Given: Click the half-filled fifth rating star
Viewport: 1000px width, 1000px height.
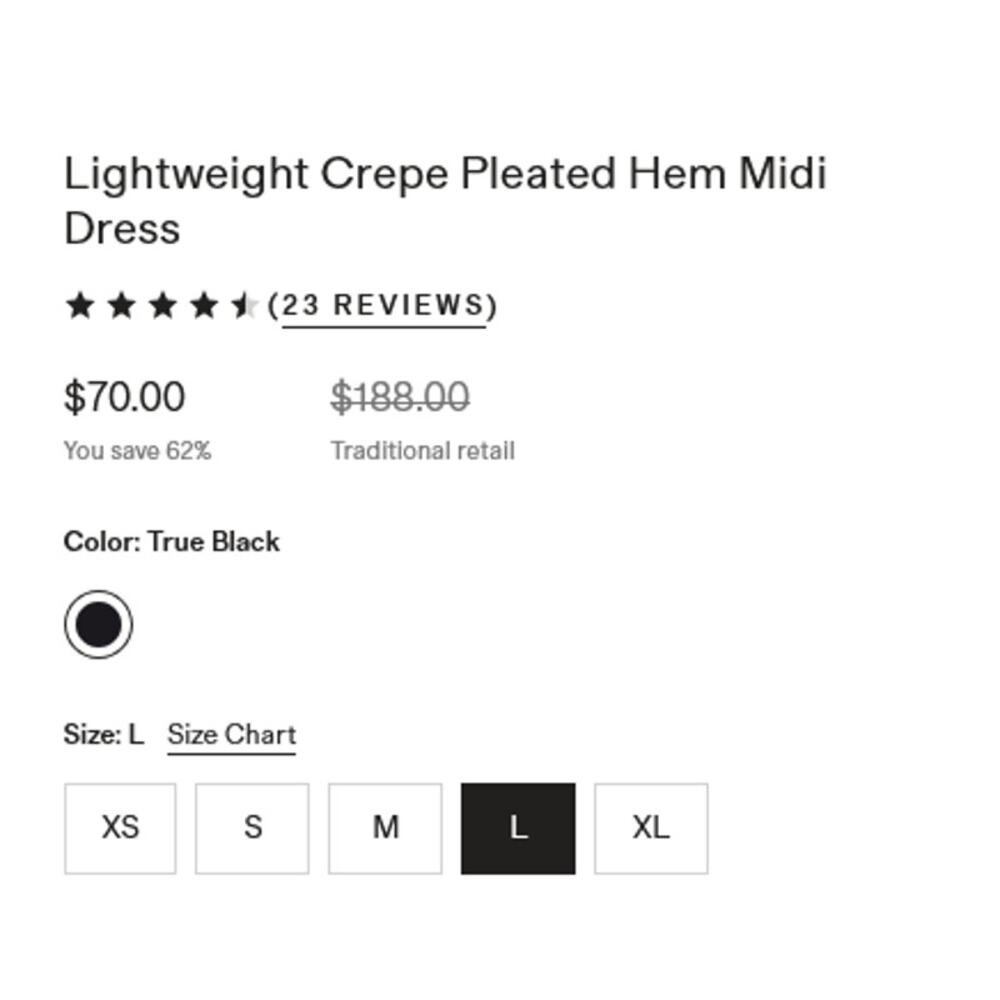Looking at the screenshot, I should (x=243, y=305).
